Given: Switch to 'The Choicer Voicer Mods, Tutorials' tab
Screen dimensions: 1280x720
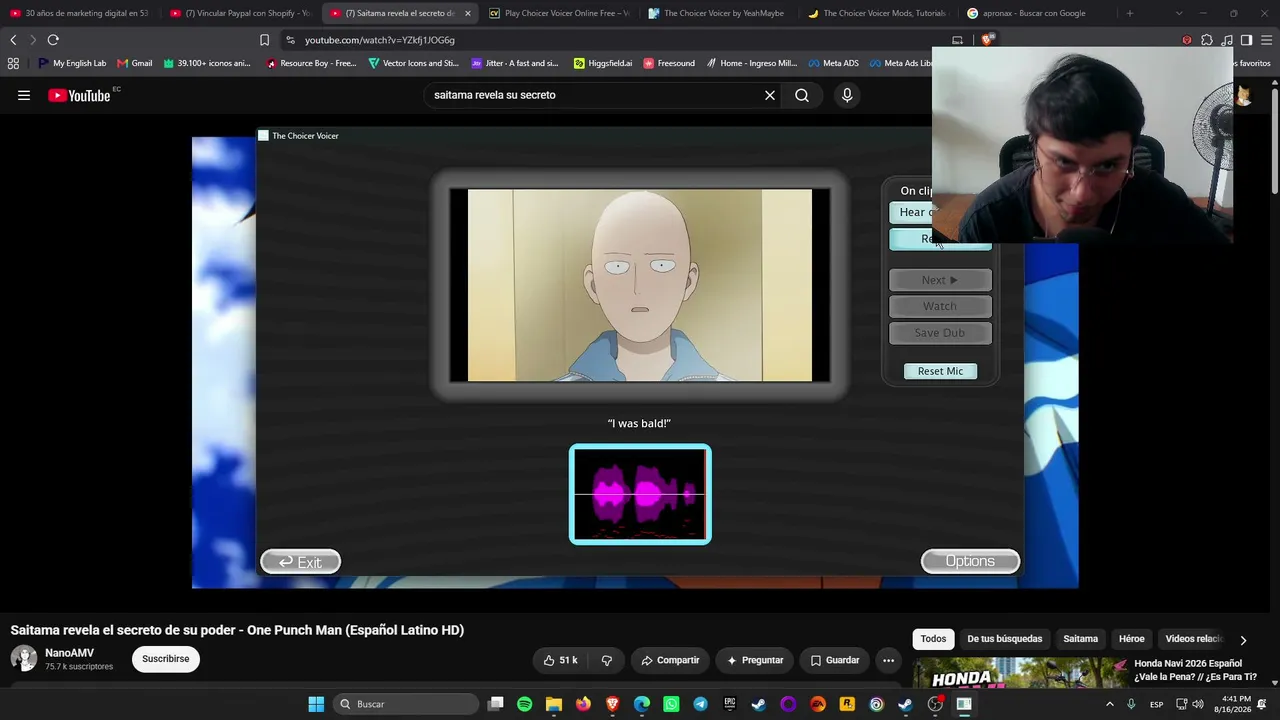Looking at the screenshot, I should click(877, 13).
